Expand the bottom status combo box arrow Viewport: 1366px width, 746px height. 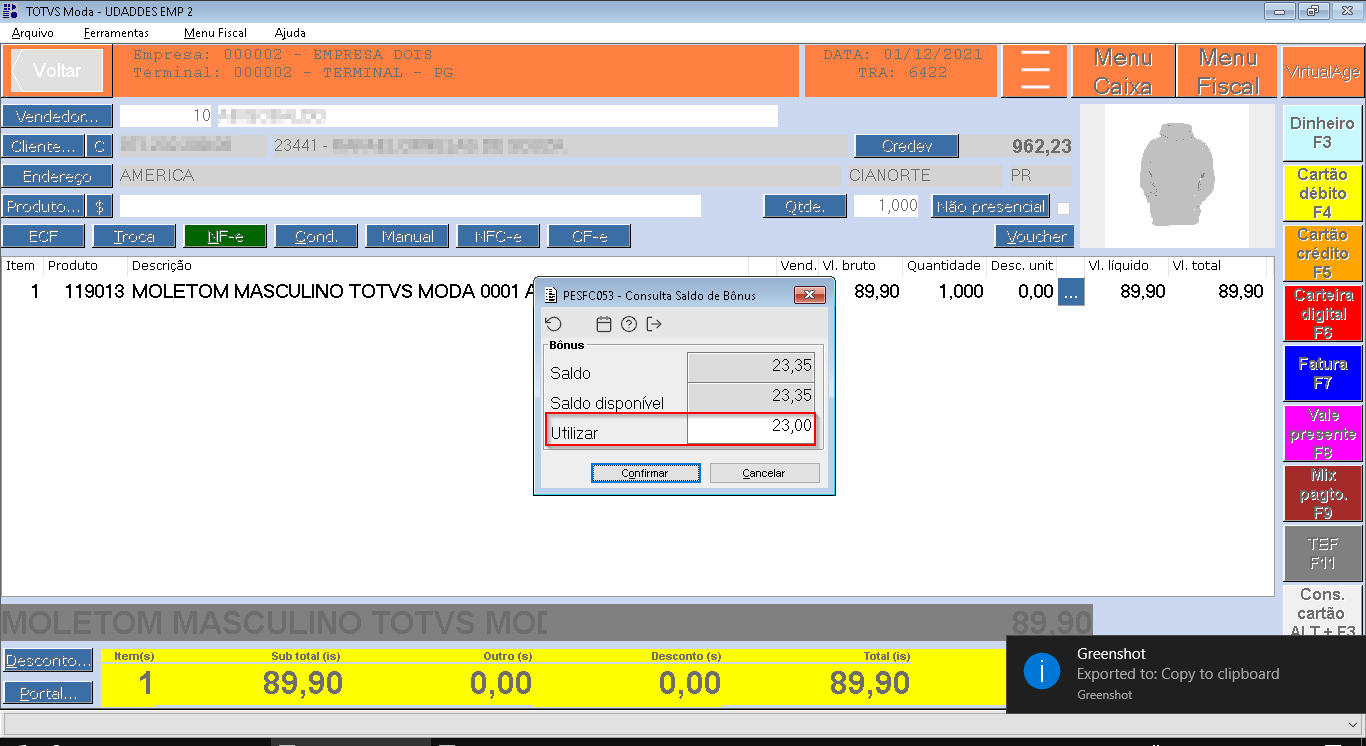click(x=1351, y=723)
